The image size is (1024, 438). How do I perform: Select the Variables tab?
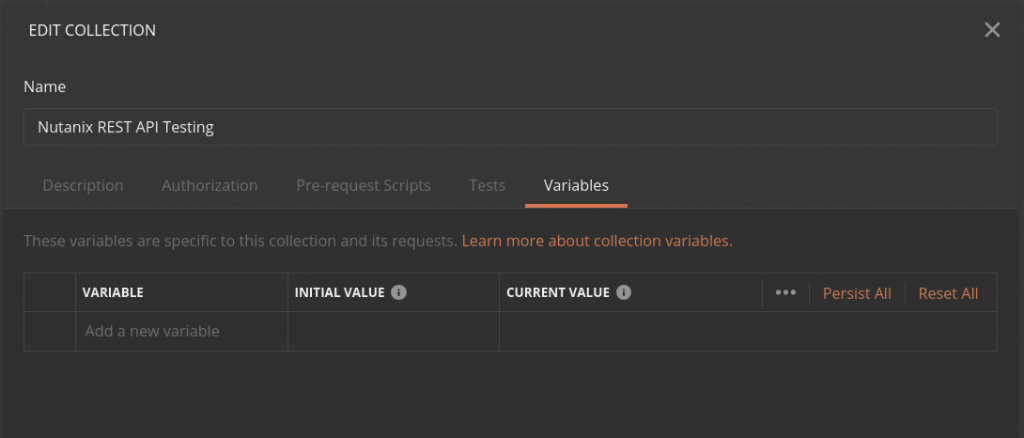576,185
